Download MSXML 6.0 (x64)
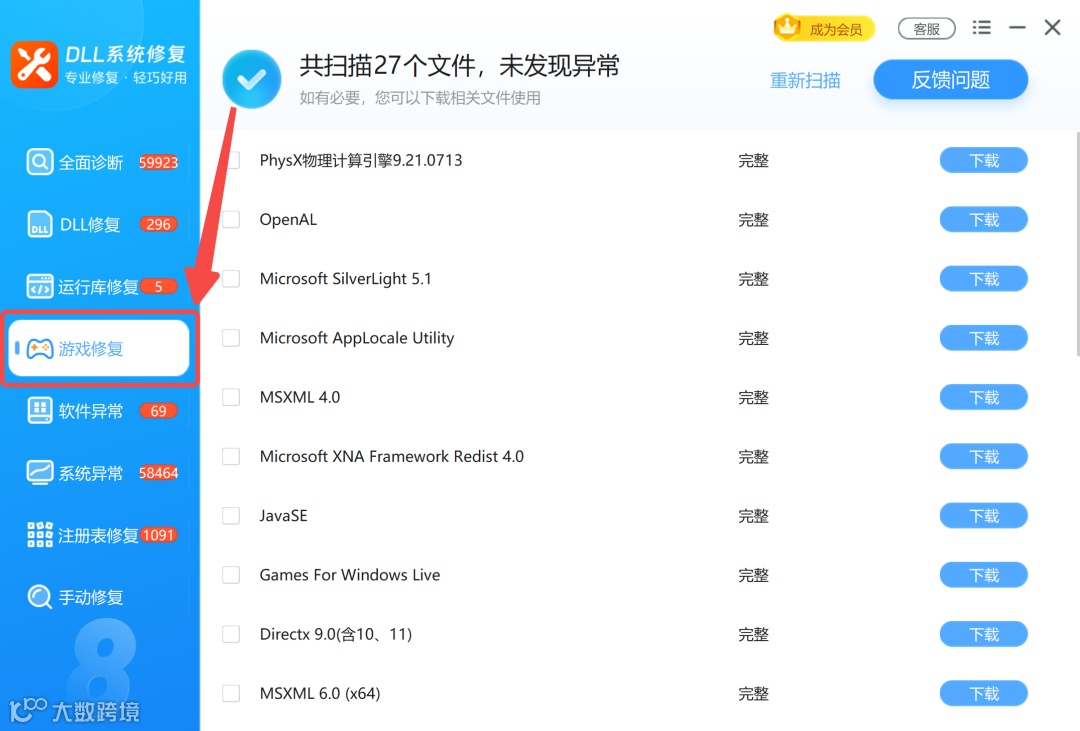This screenshot has width=1080, height=731. 984,694
